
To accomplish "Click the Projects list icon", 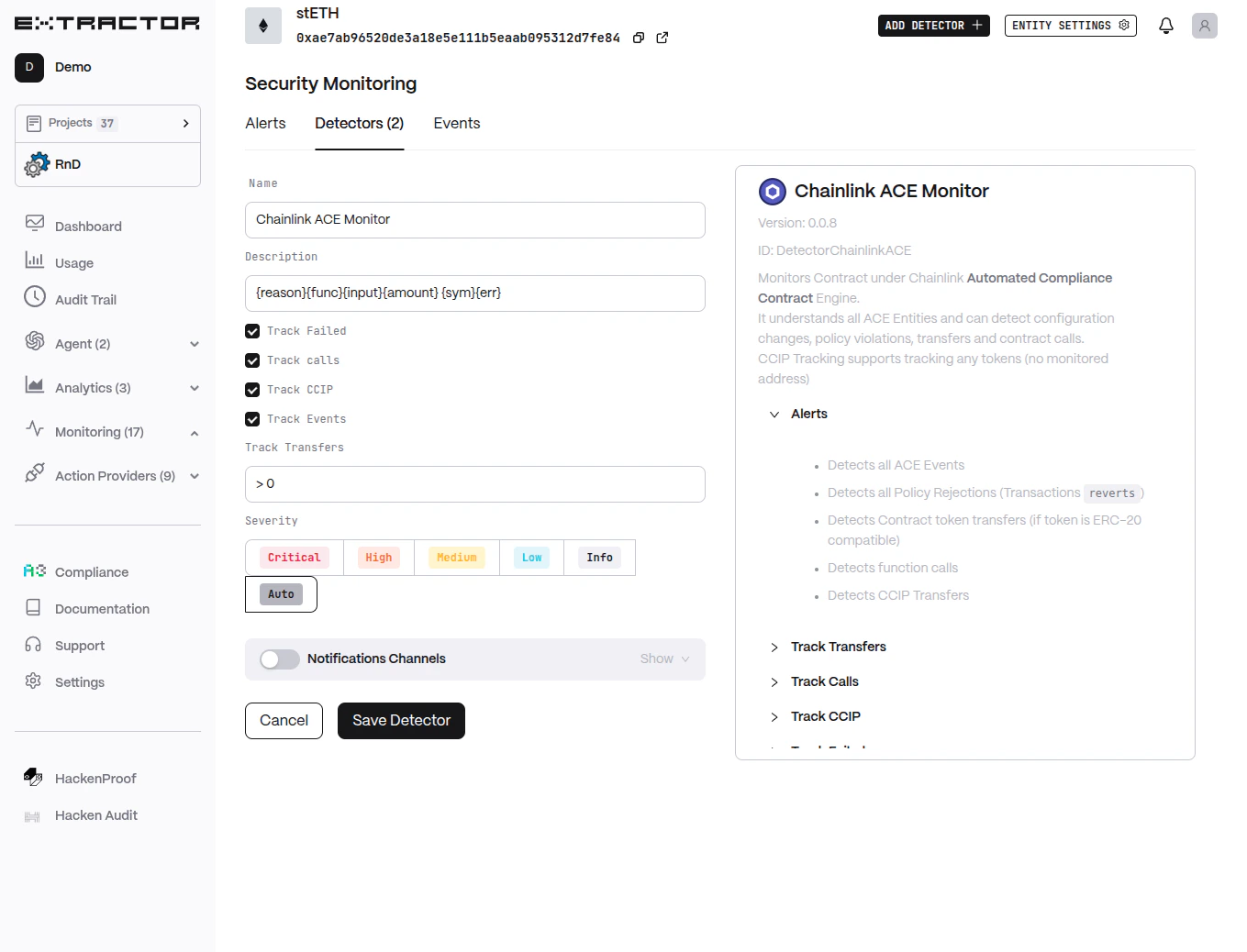I will (x=34, y=123).
